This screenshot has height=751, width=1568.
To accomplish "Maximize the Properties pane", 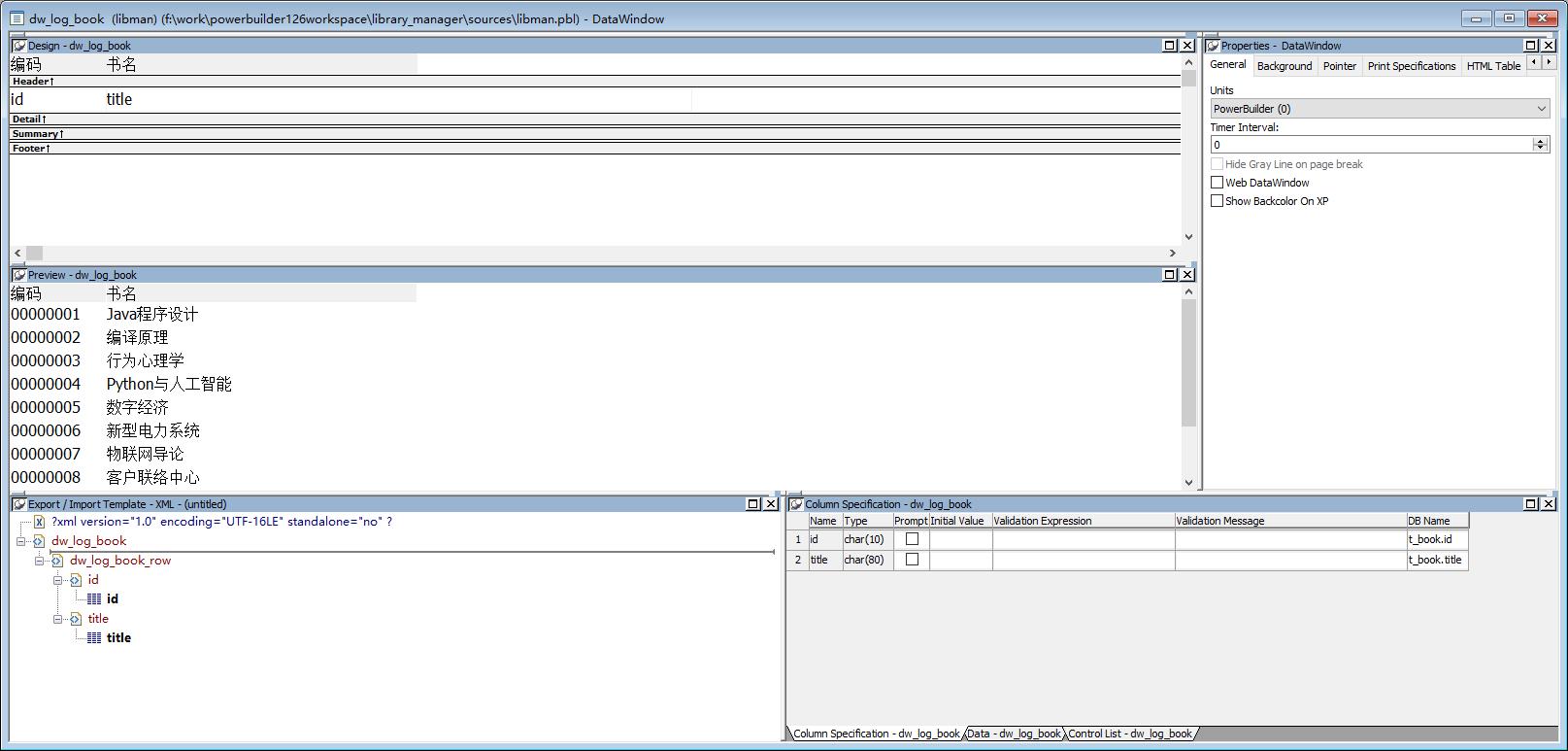I will point(1531,46).
